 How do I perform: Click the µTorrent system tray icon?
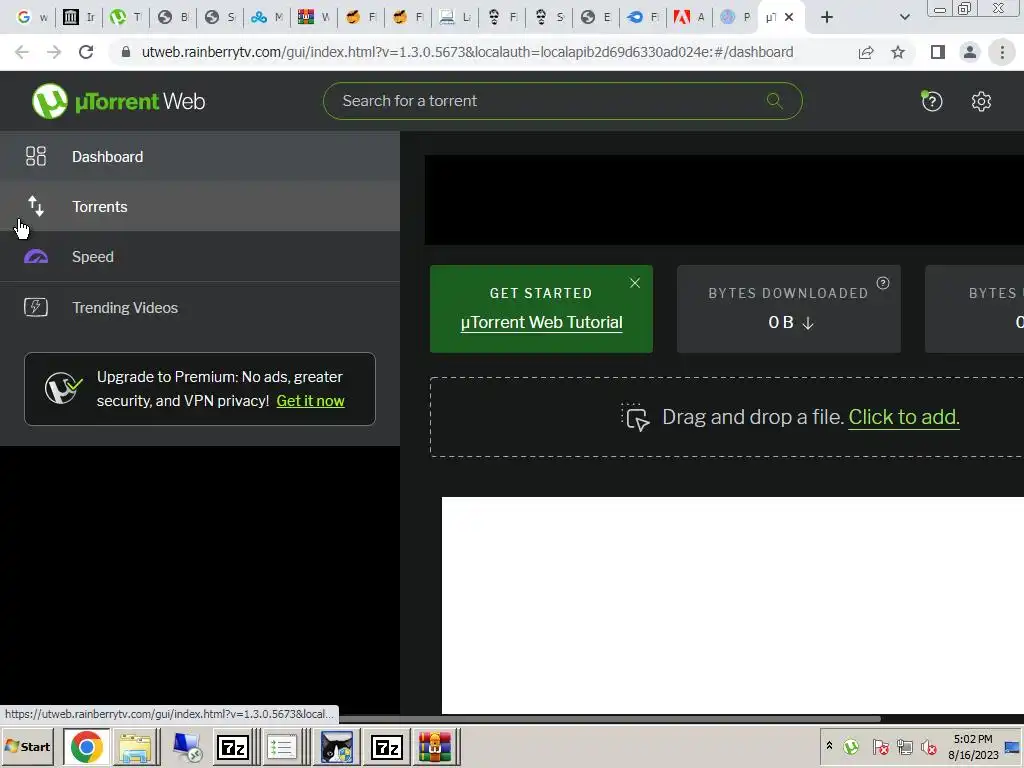click(851, 746)
